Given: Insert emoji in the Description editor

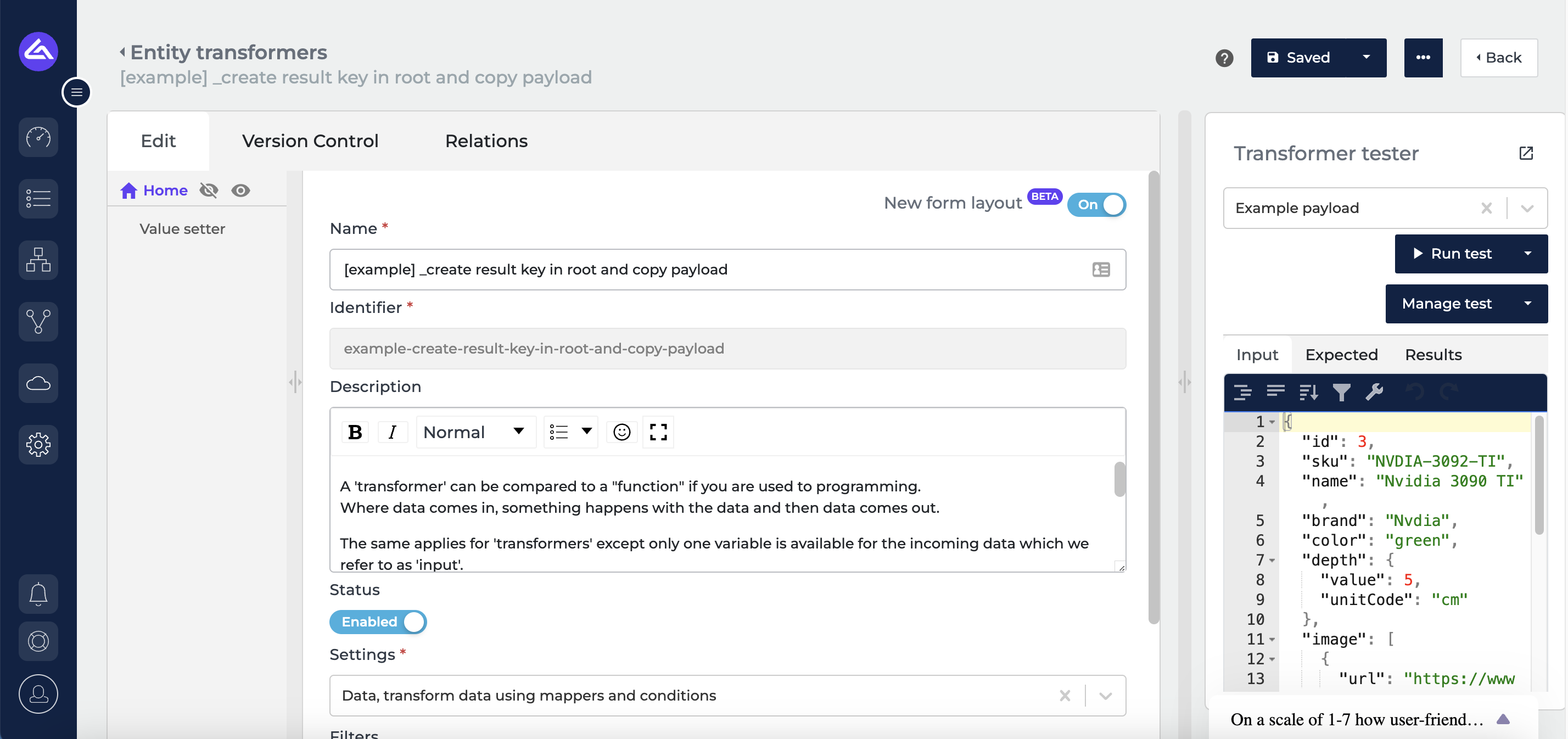Looking at the screenshot, I should [x=621, y=432].
